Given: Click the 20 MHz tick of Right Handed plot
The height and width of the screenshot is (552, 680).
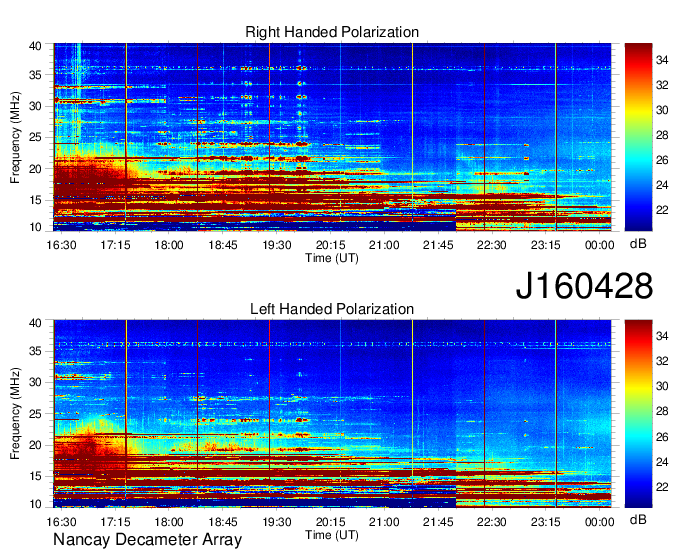Looking at the screenshot, I should tap(35, 169).
